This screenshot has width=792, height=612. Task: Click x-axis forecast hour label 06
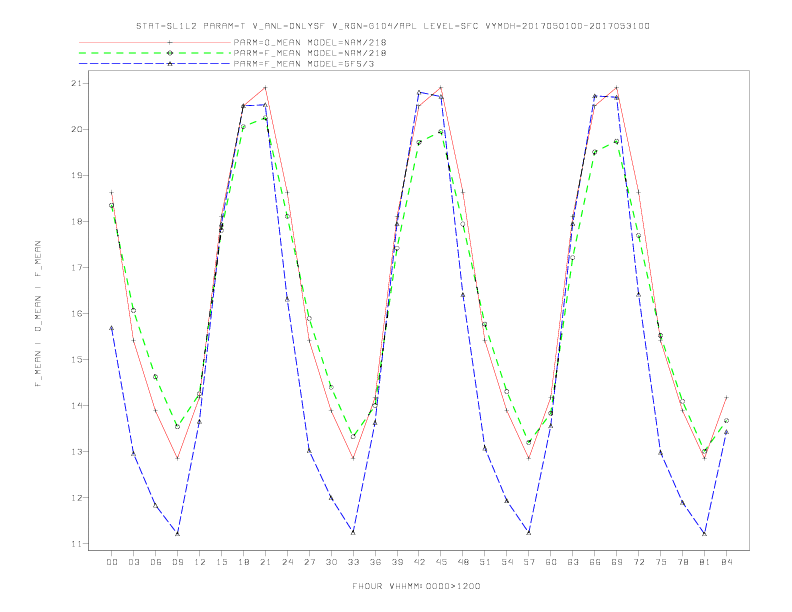click(x=156, y=562)
